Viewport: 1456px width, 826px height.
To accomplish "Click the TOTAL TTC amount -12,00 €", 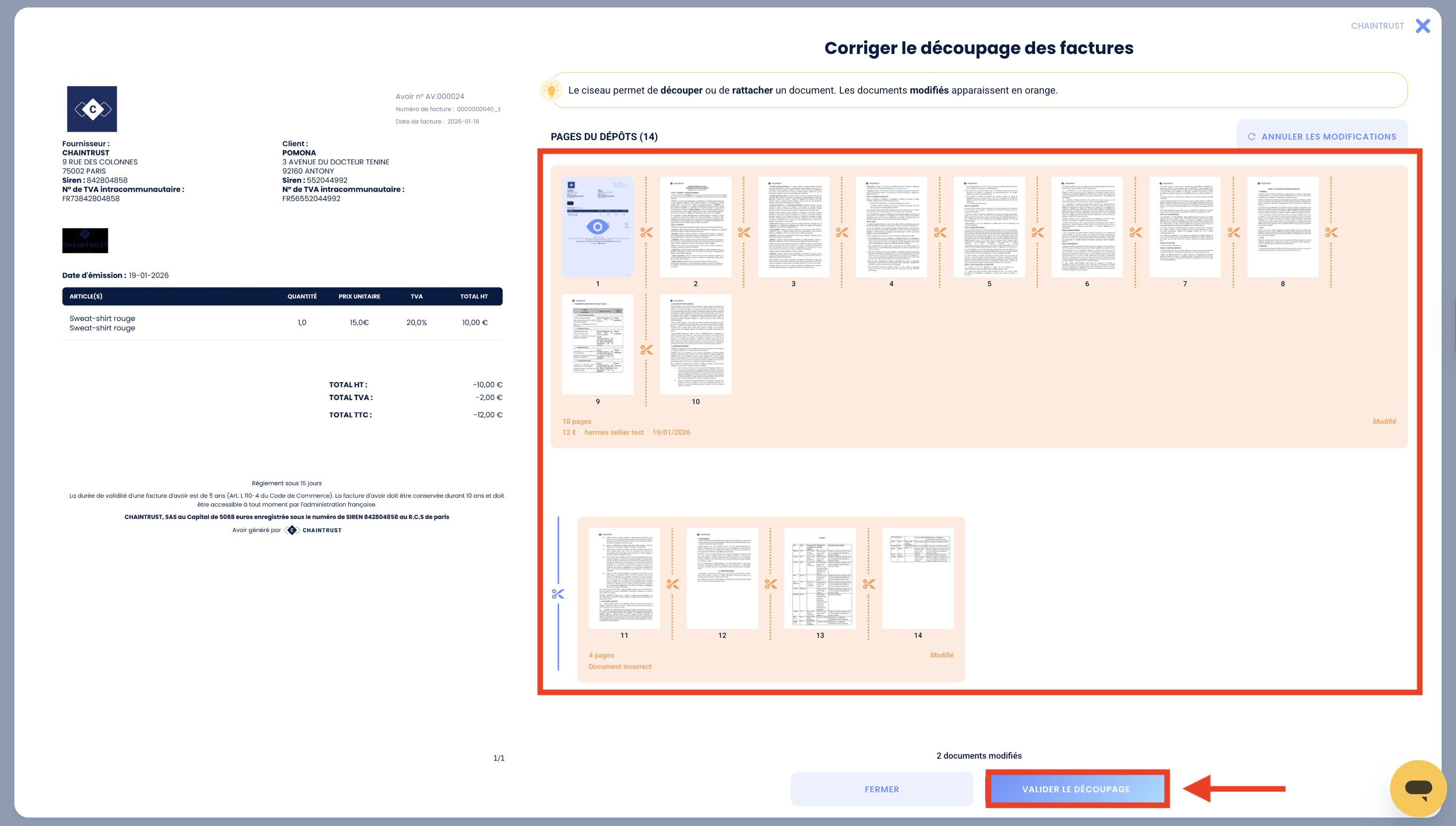I will coord(488,414).
